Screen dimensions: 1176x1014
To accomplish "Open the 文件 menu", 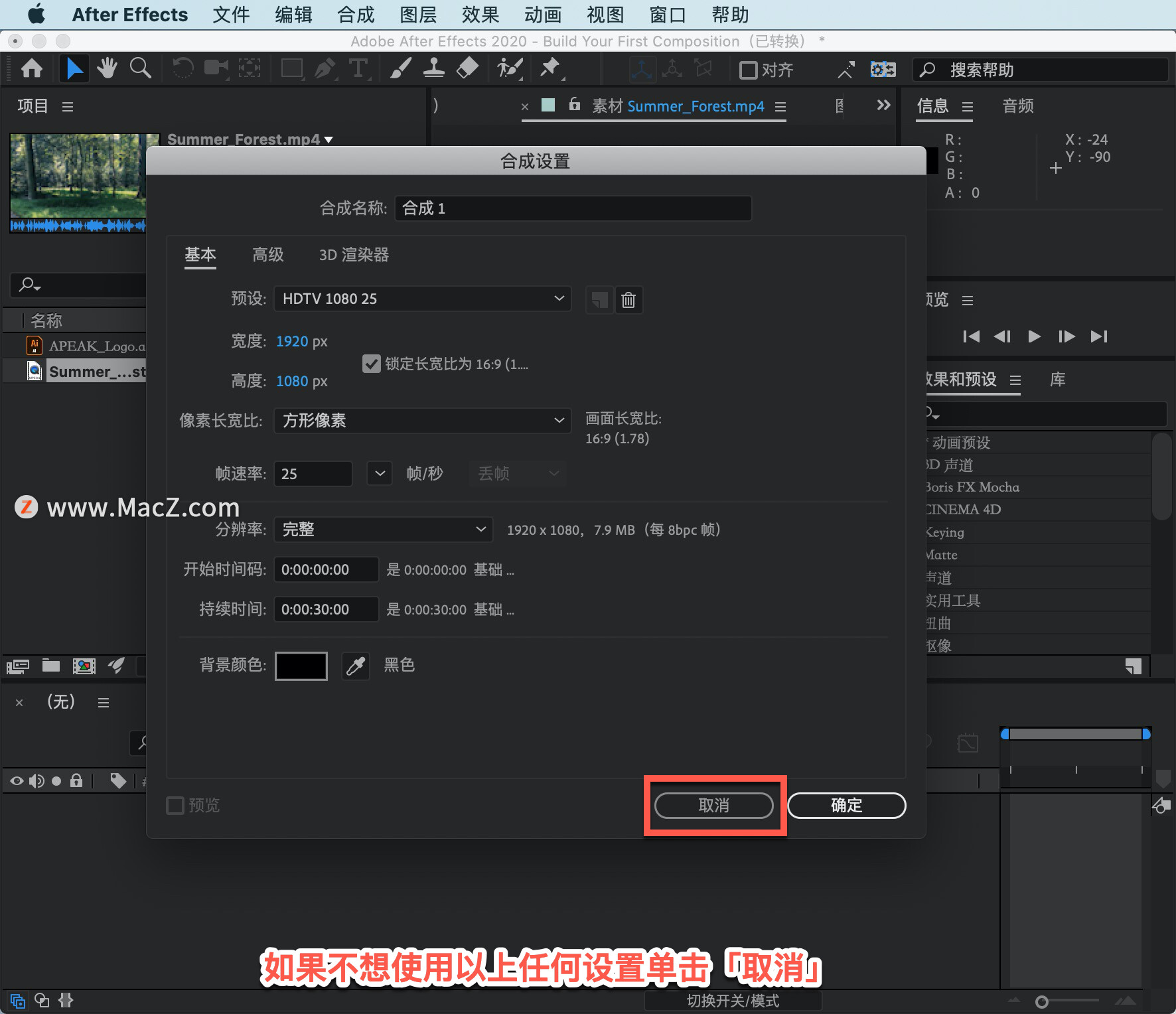I will pos(231,15).
